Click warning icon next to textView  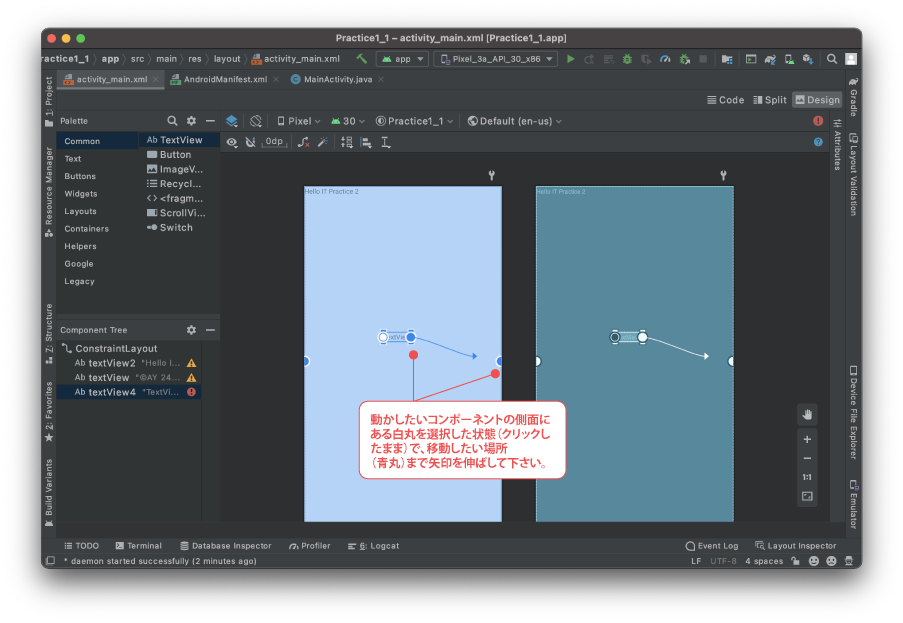tap(192, 378)
